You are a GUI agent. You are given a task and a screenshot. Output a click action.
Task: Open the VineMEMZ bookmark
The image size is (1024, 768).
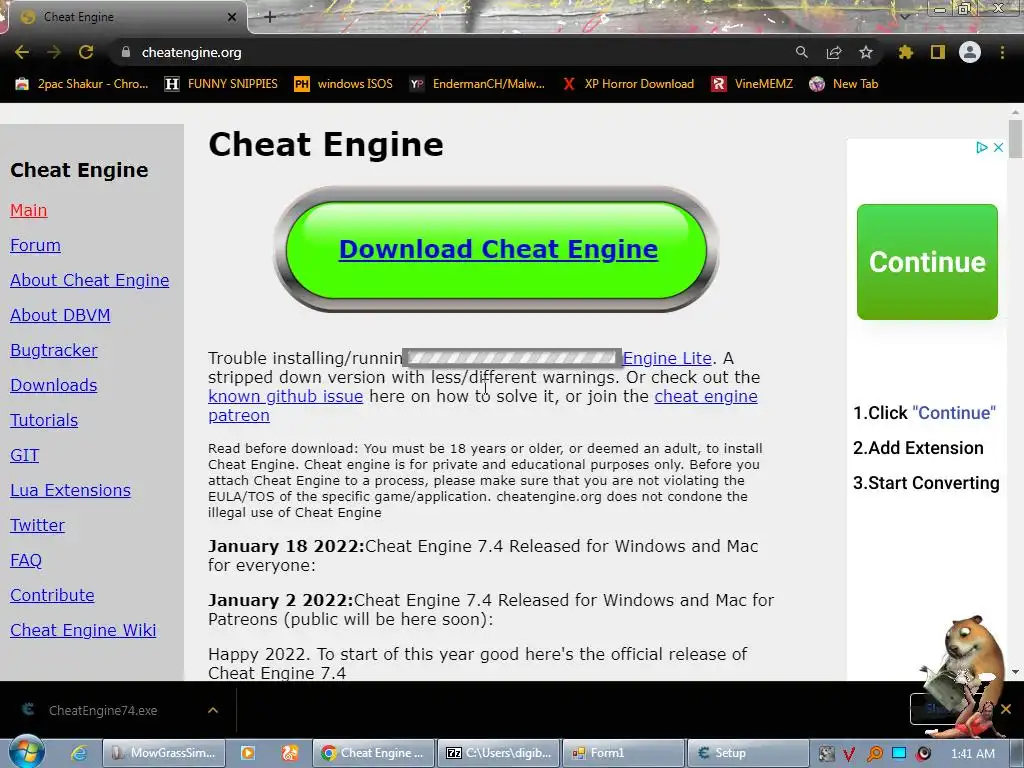[752, 84]
